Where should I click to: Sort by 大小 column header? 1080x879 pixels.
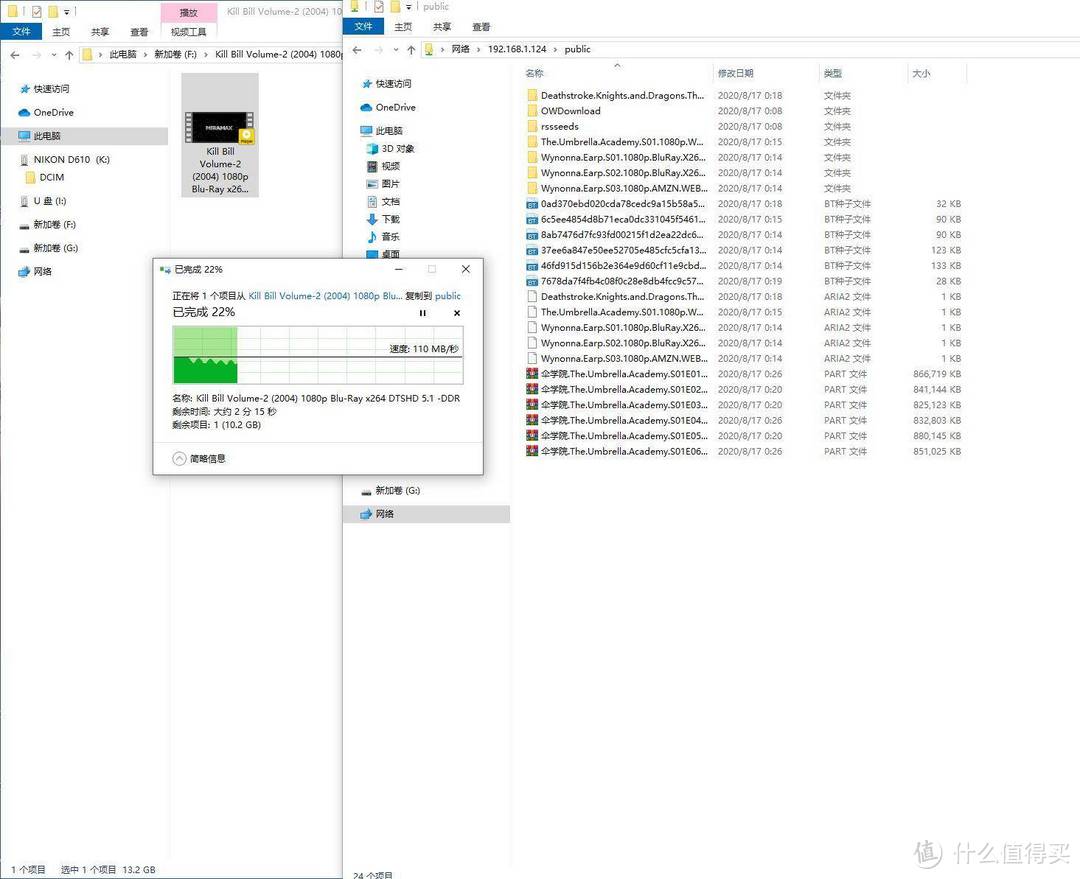[x=922, y=73]
